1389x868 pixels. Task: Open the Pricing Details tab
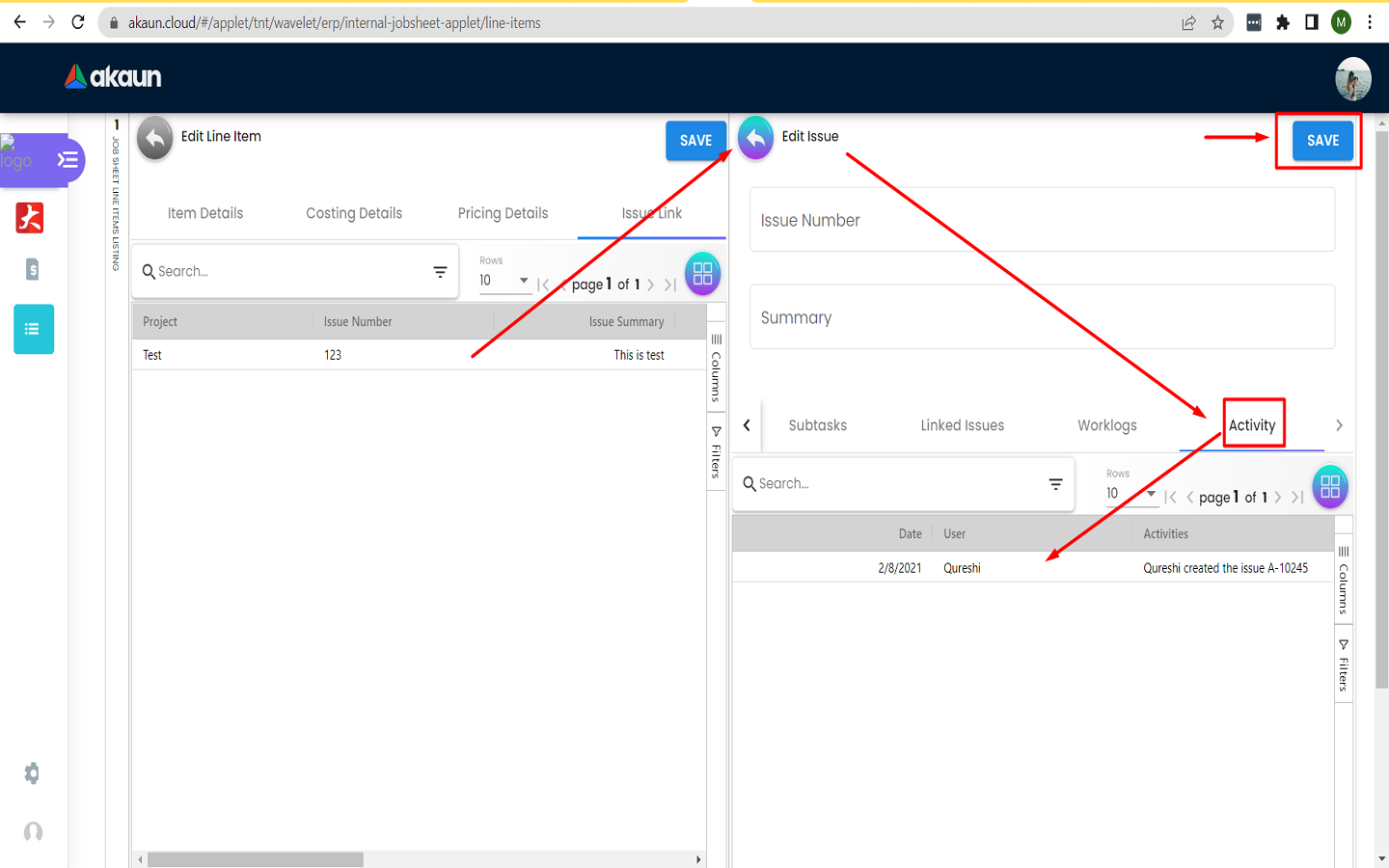tap(503, 213)
